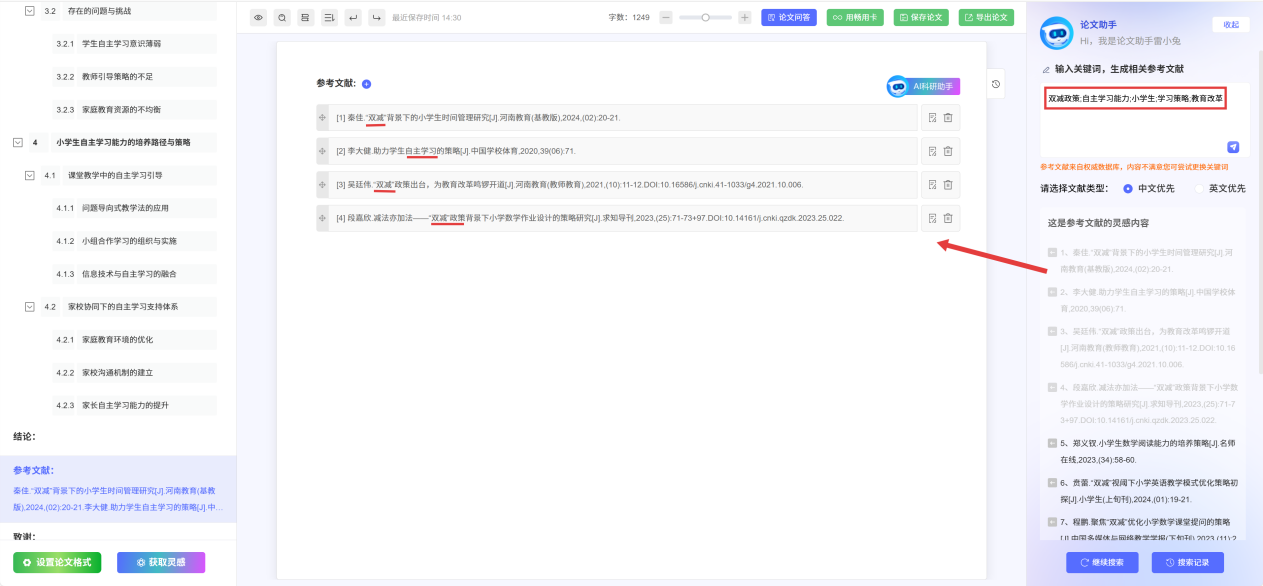Collapse section 4.1 课堂教学中的自主学习引导 expander

[x=30, y=175]
